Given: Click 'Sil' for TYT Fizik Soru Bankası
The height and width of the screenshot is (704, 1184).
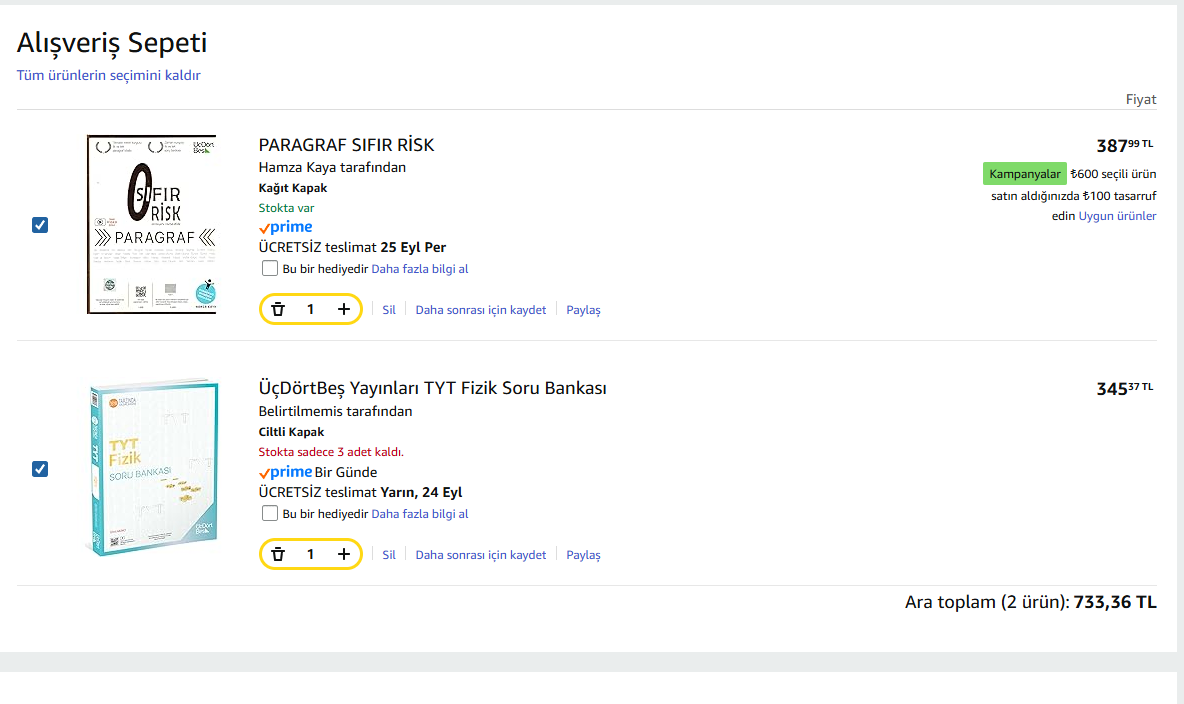Looking at the screenshot, I should tap(389, 555).
